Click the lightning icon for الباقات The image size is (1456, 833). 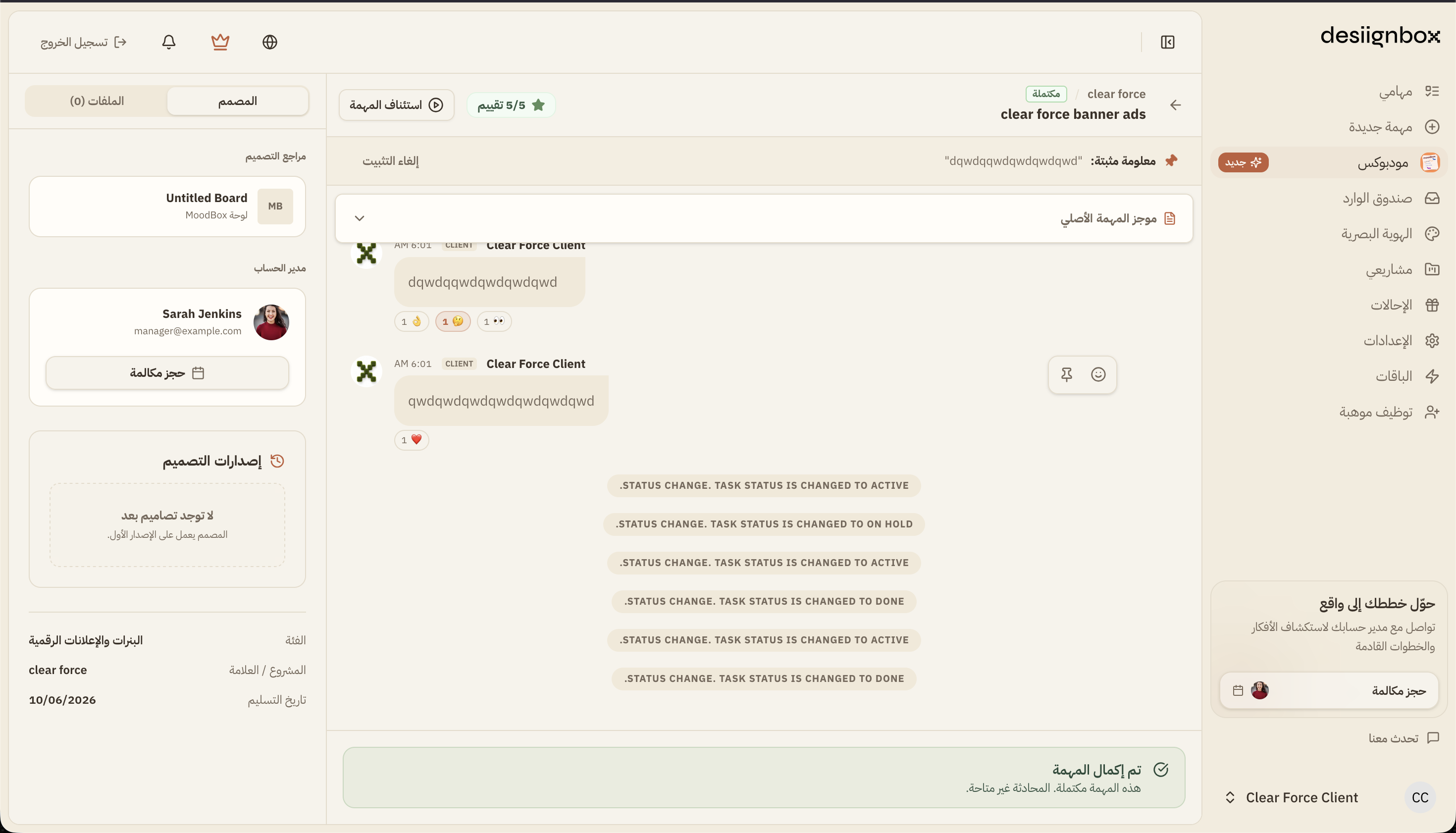point(1432,376)
